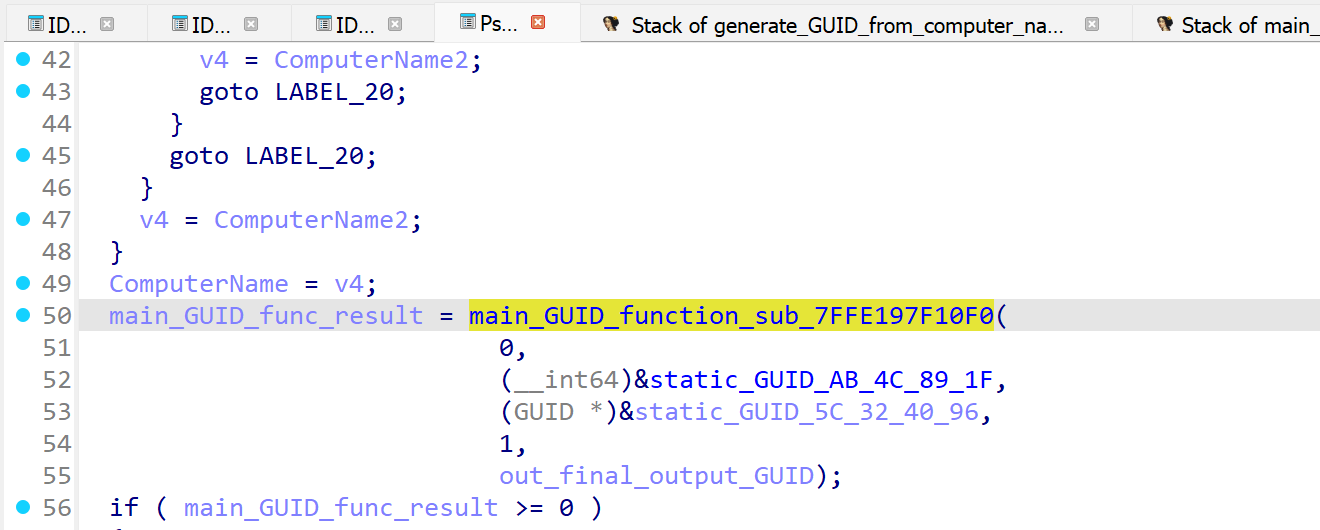
Task: Click the window icon on the Ps... tab
Action: pos(467,22)
